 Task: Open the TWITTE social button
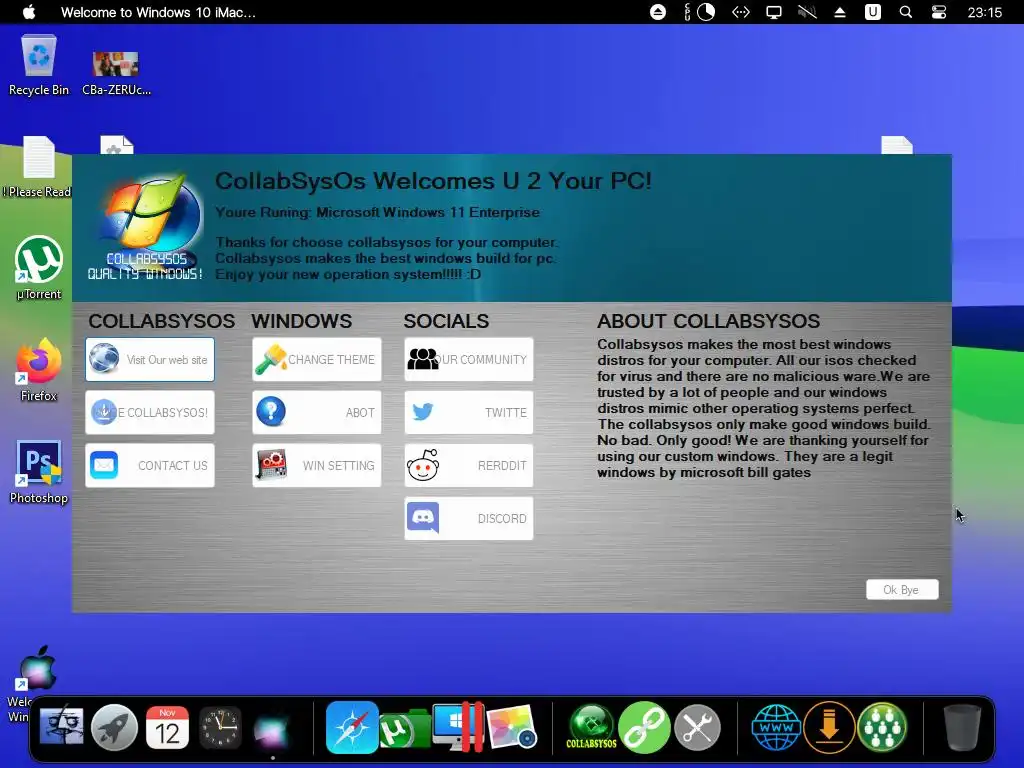click(469, 412)
